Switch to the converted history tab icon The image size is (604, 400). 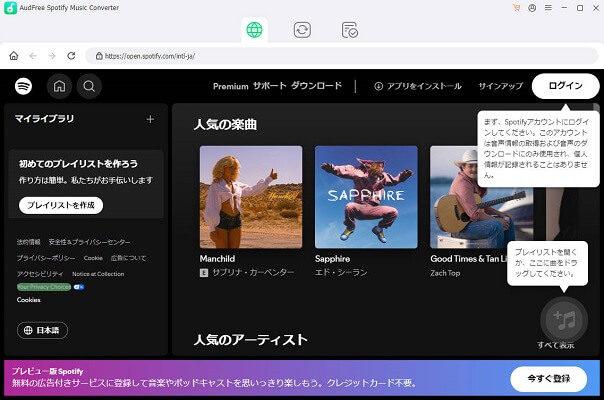pos(350,30)
